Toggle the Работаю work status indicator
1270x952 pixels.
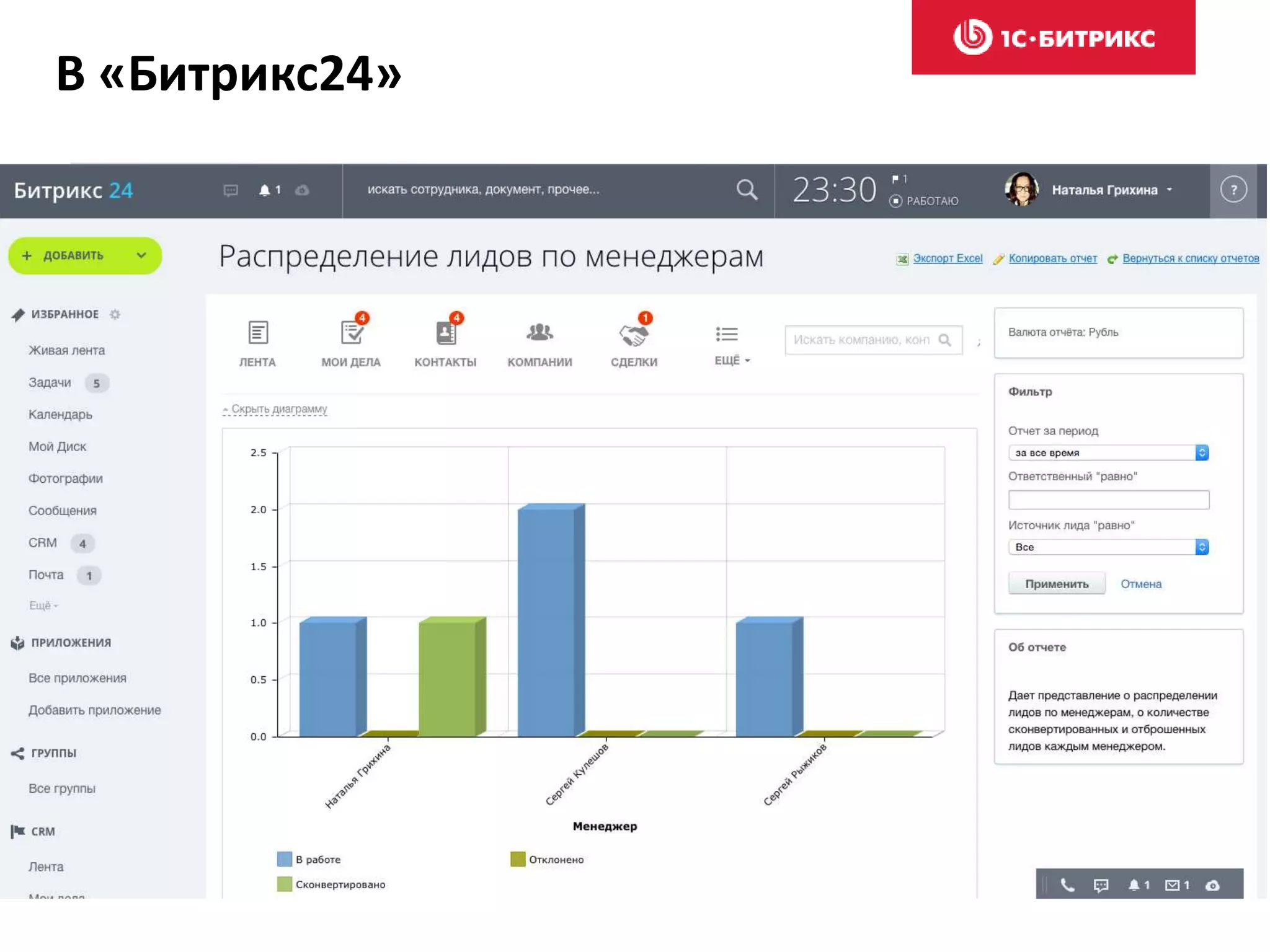click(925, 201)
